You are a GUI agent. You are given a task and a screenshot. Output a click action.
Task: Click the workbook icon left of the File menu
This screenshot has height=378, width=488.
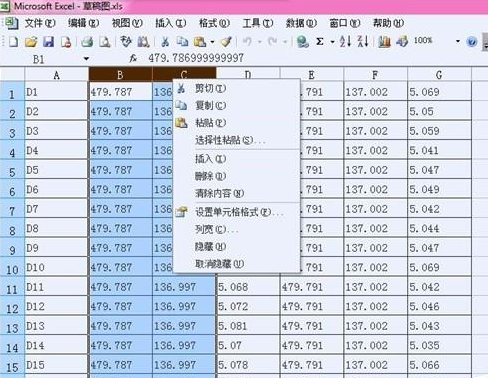tap(11, 23)
